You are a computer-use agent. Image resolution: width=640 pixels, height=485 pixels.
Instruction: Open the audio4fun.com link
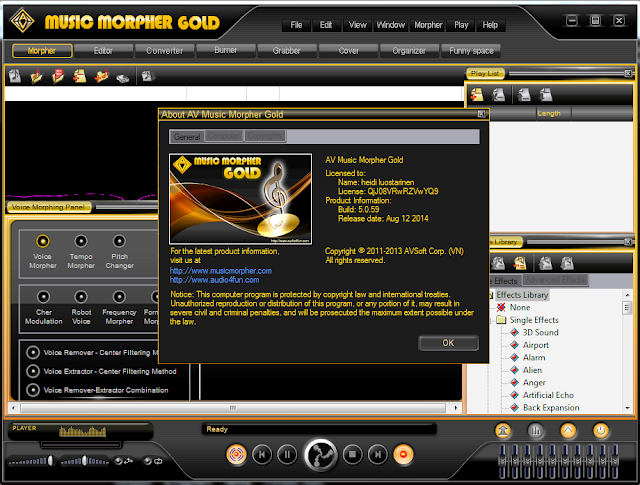[x=214, y=280]
